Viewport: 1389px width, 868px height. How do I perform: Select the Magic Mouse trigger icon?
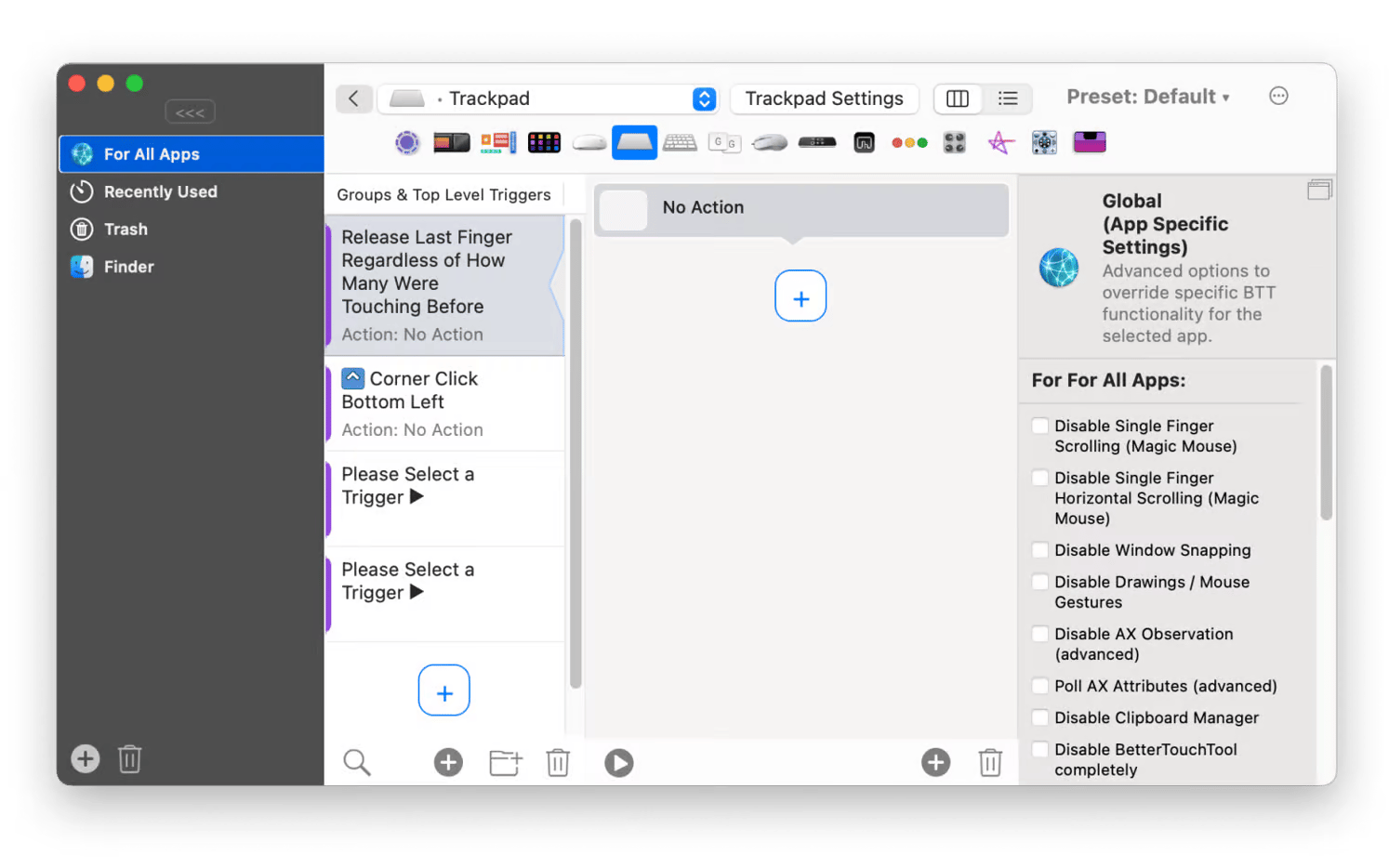pyautogui.click(x=589, y=143)
